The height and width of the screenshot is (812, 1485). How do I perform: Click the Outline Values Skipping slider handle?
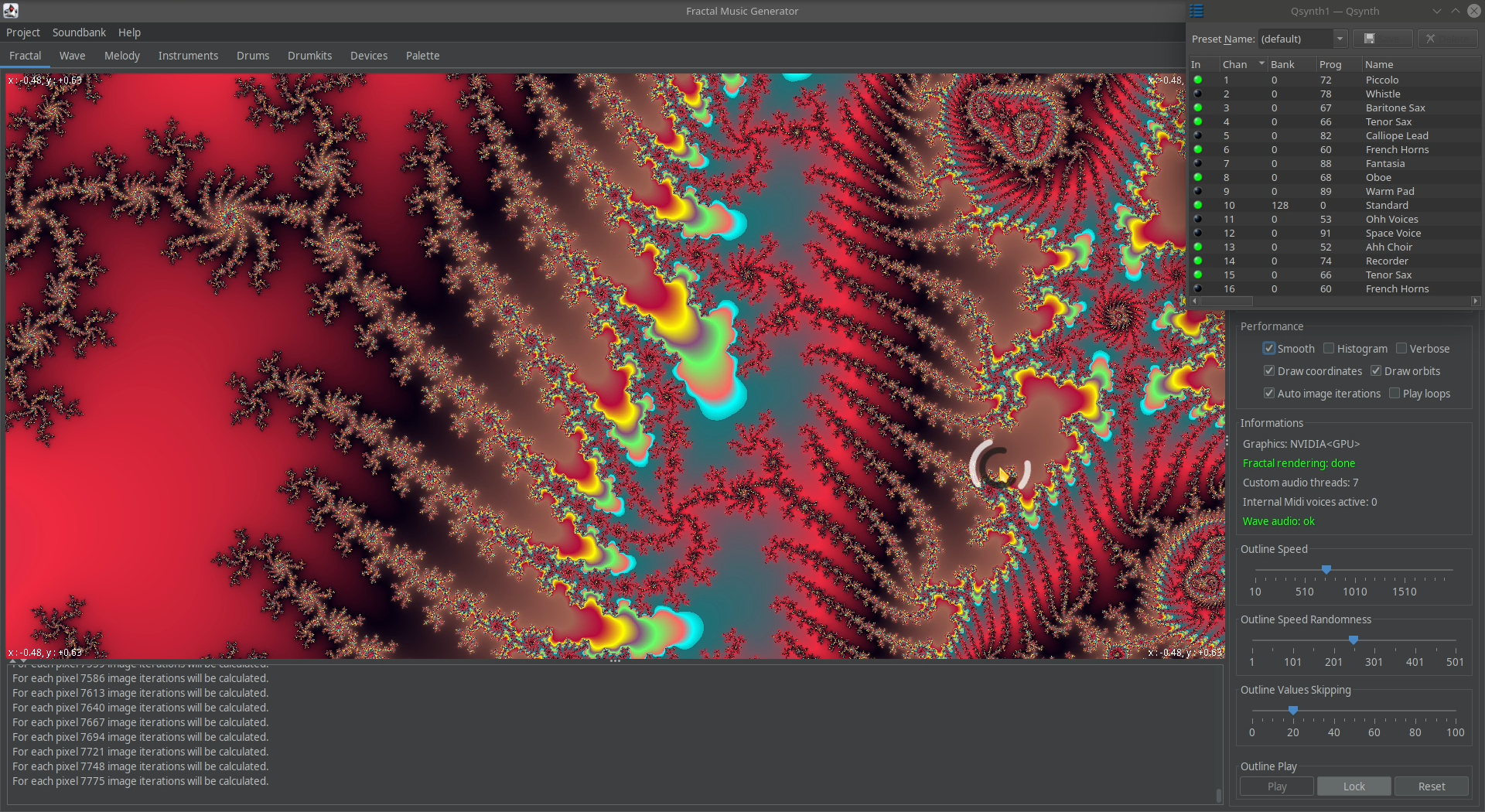[x=1293, y=711]
